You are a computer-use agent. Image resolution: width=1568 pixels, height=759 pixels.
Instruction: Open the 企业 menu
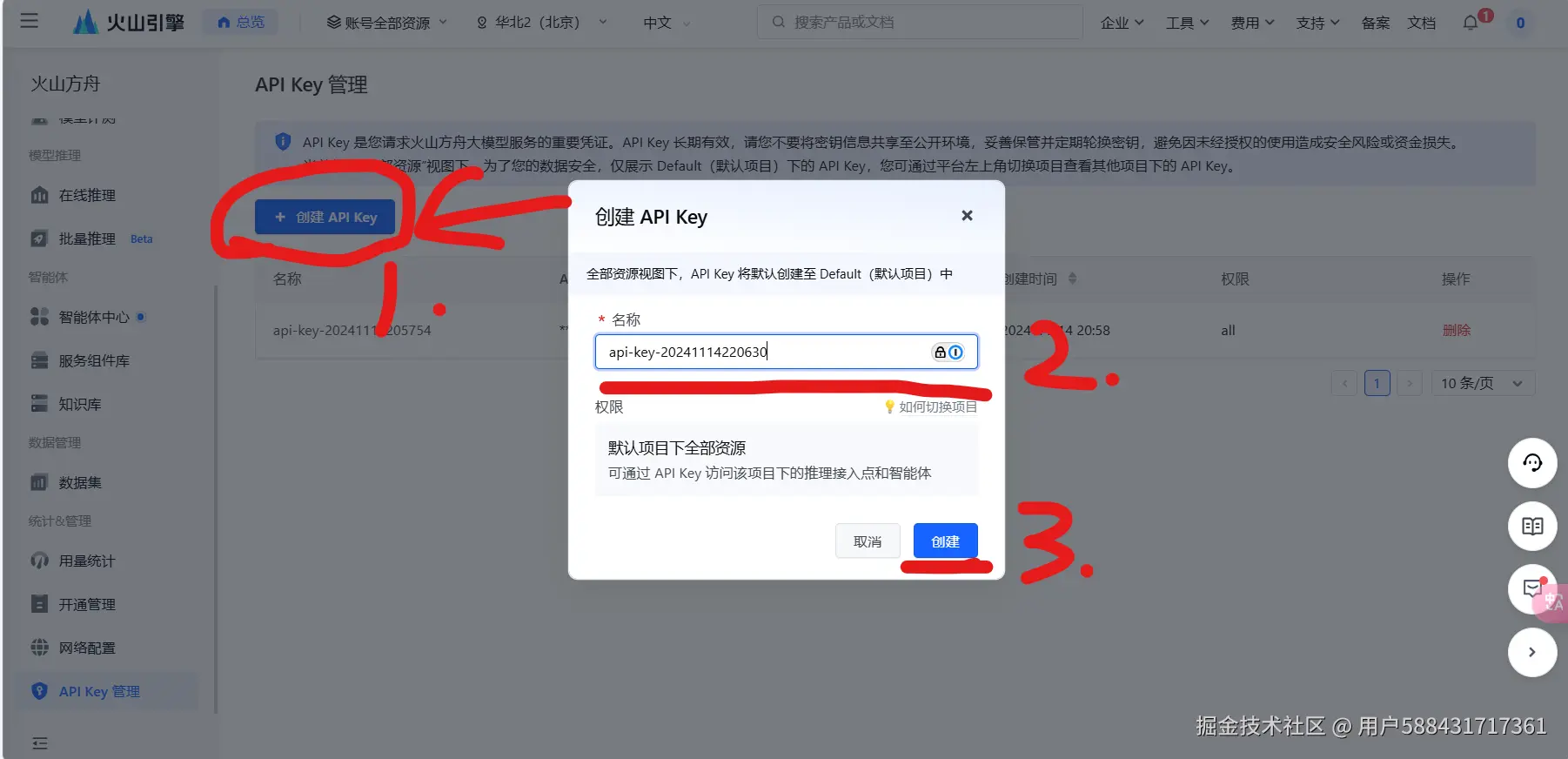click(x=1122, y=23)
